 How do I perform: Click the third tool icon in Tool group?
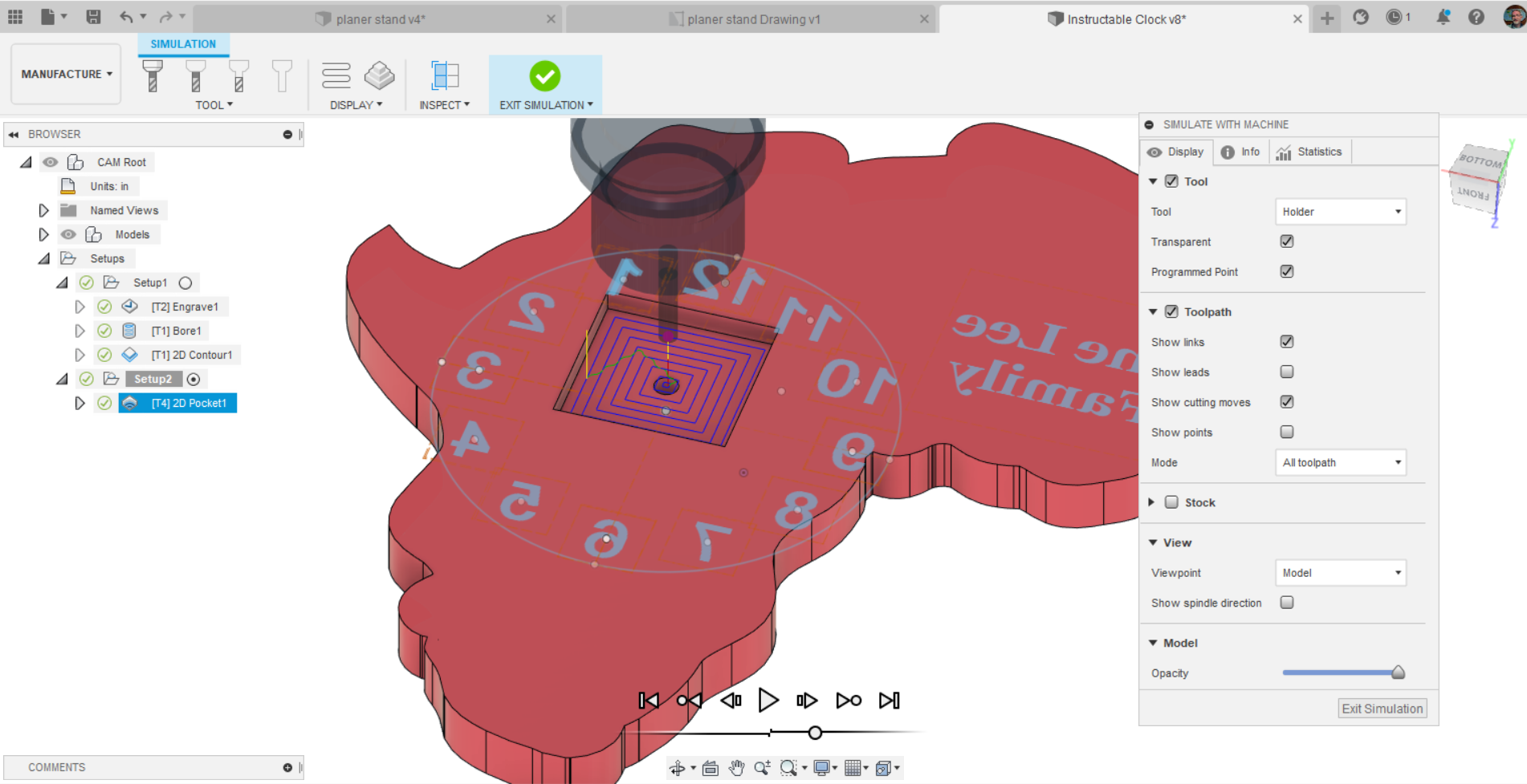pos(238,76)
